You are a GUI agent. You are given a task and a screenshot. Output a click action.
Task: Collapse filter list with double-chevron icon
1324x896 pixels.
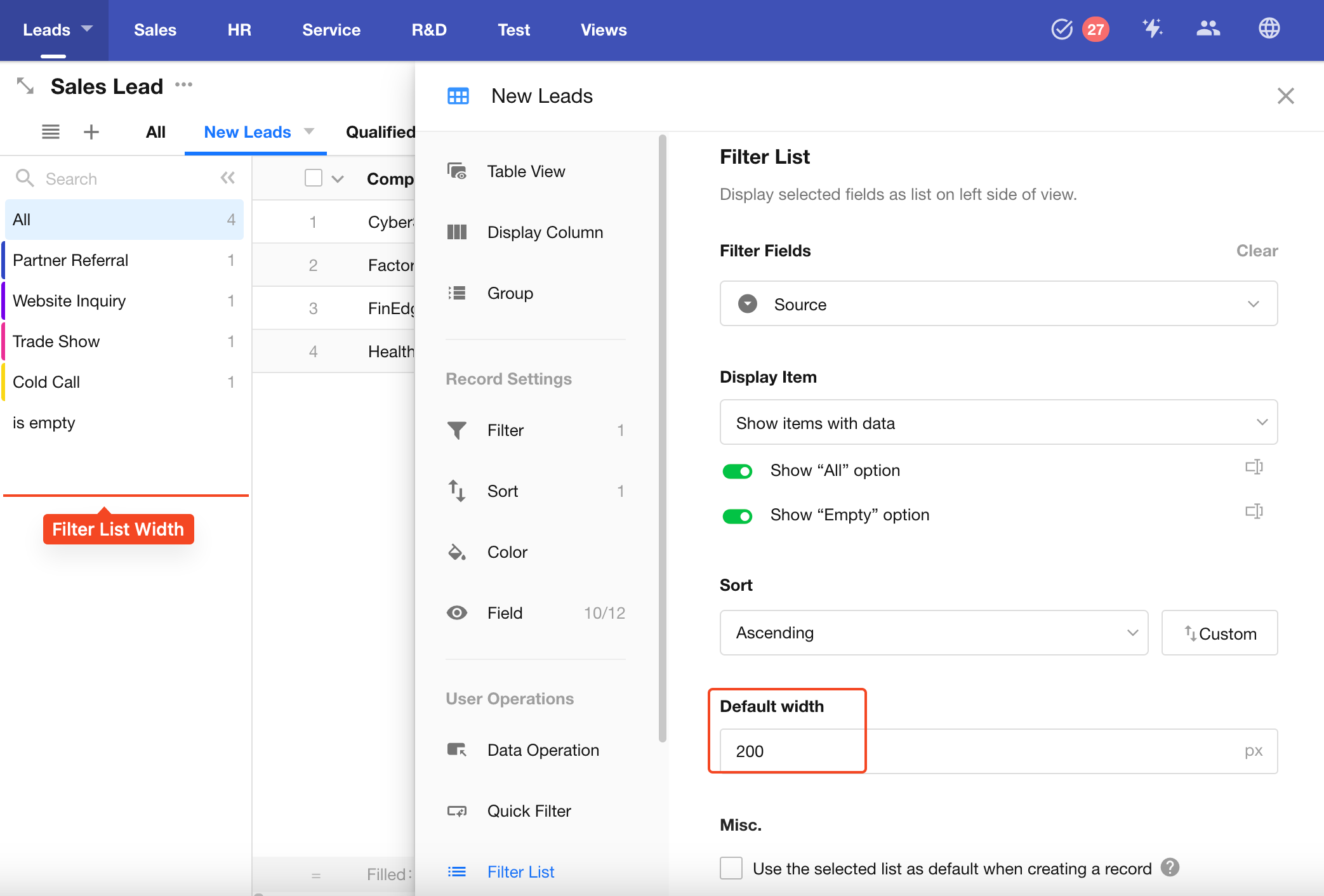tap(228, 178)
